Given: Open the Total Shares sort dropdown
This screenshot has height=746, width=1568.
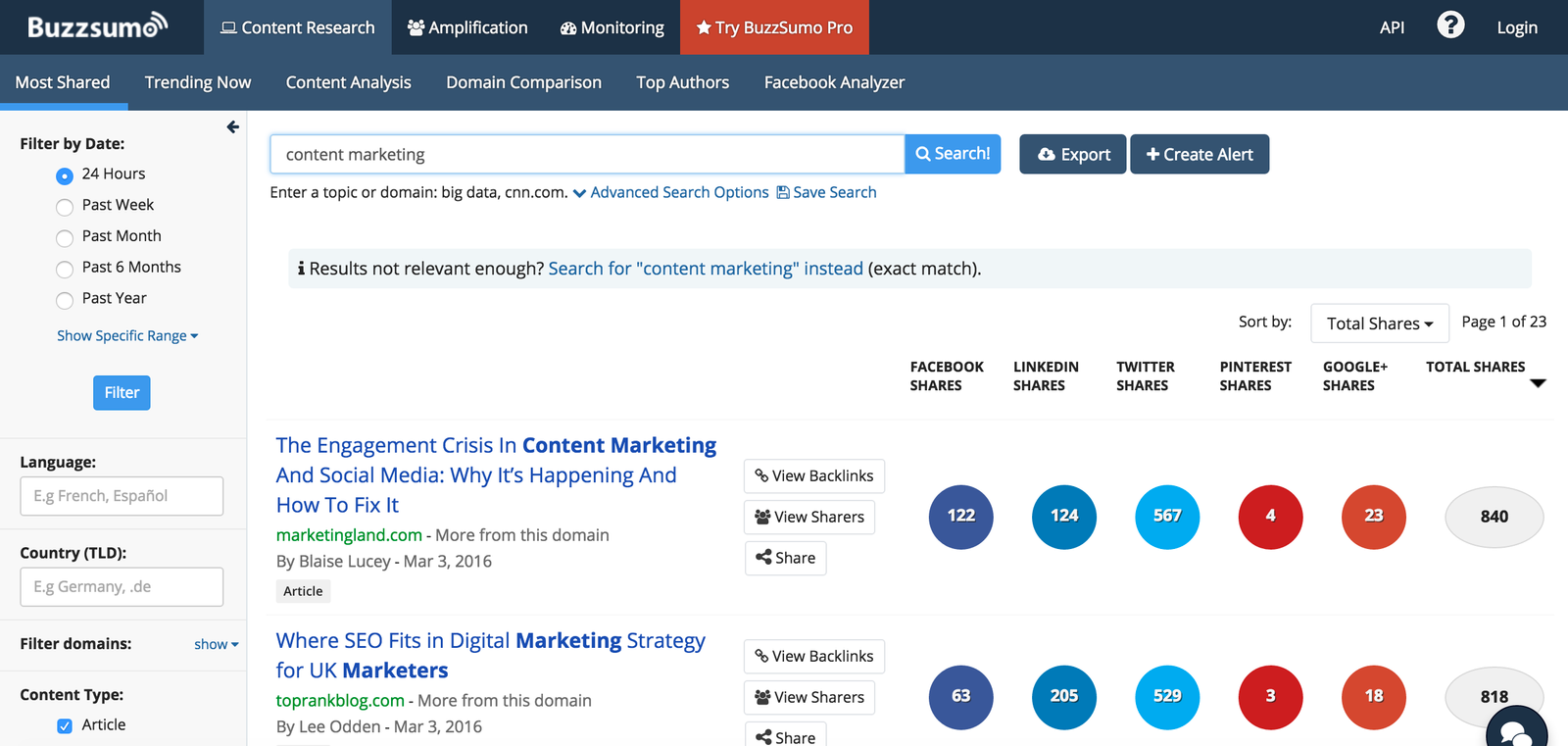Looking at the screenshot, I should click(x=1380, y=323).
